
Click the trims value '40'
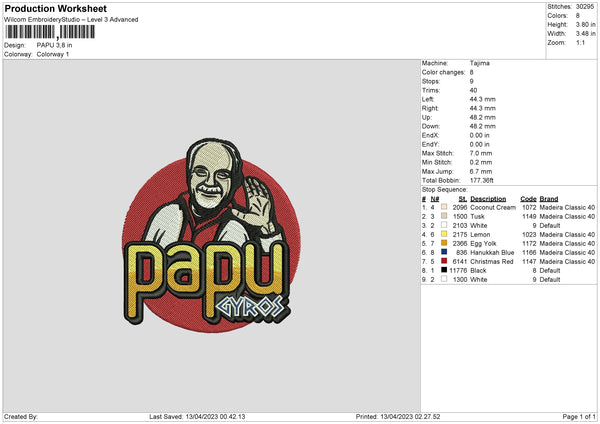[473, 90]
